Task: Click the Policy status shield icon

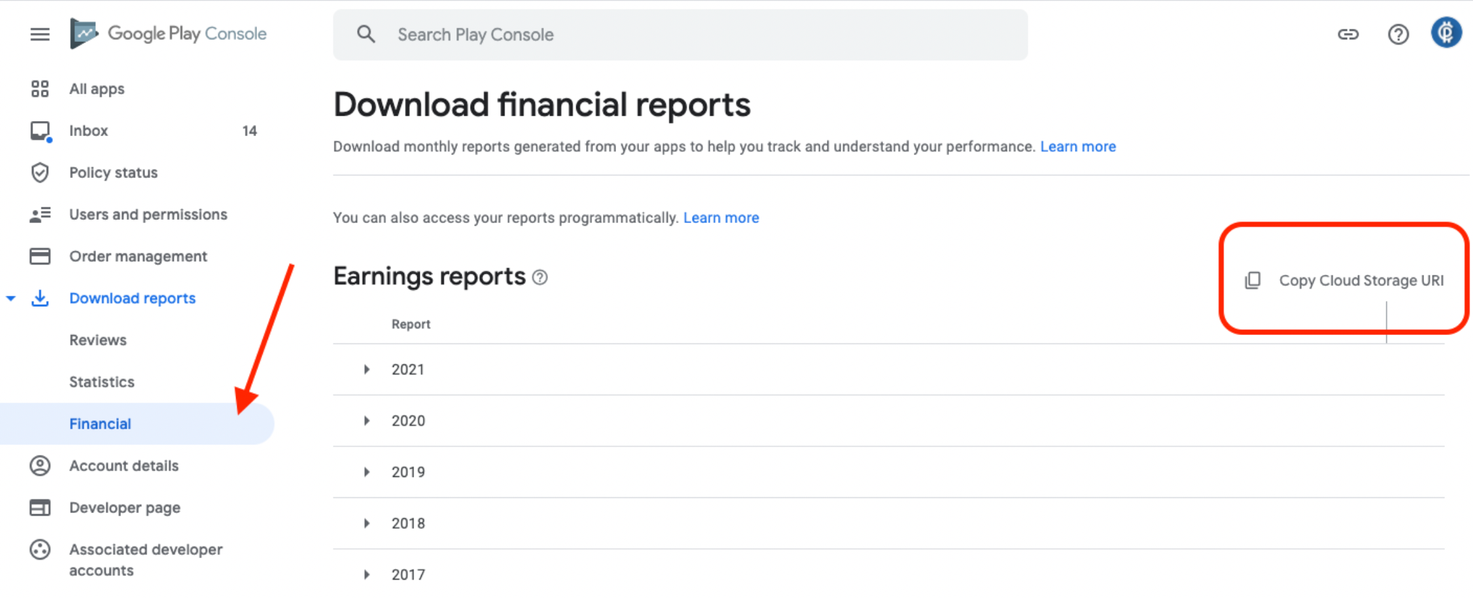Action: [x=40, y=173]
